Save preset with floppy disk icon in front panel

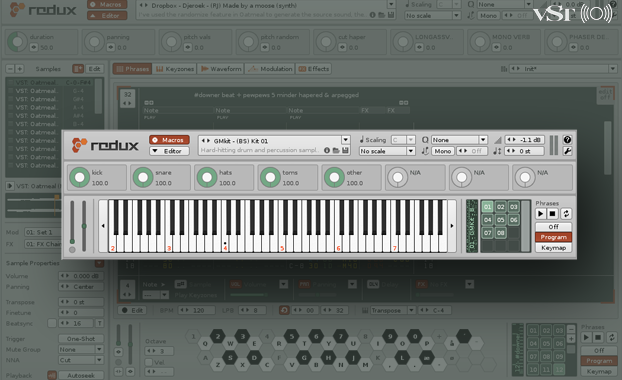click(345, 150)
